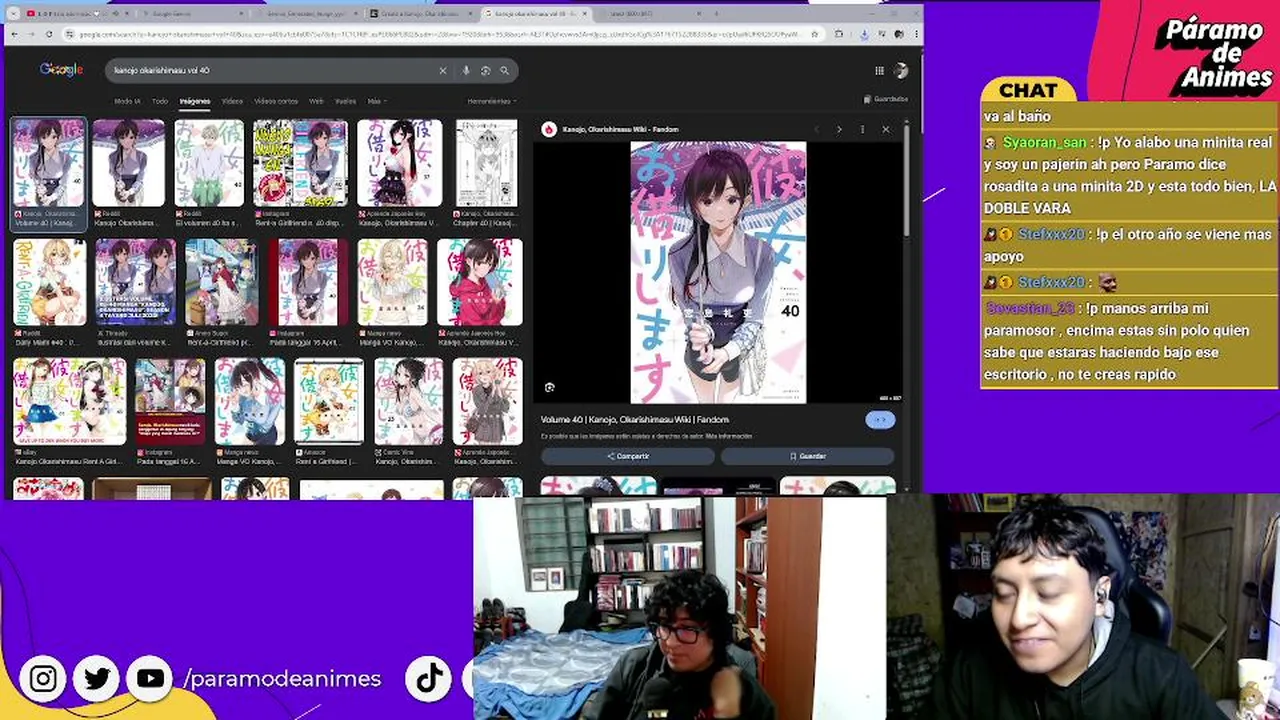Start voice search with the microphone icon

tap(466, 70)
